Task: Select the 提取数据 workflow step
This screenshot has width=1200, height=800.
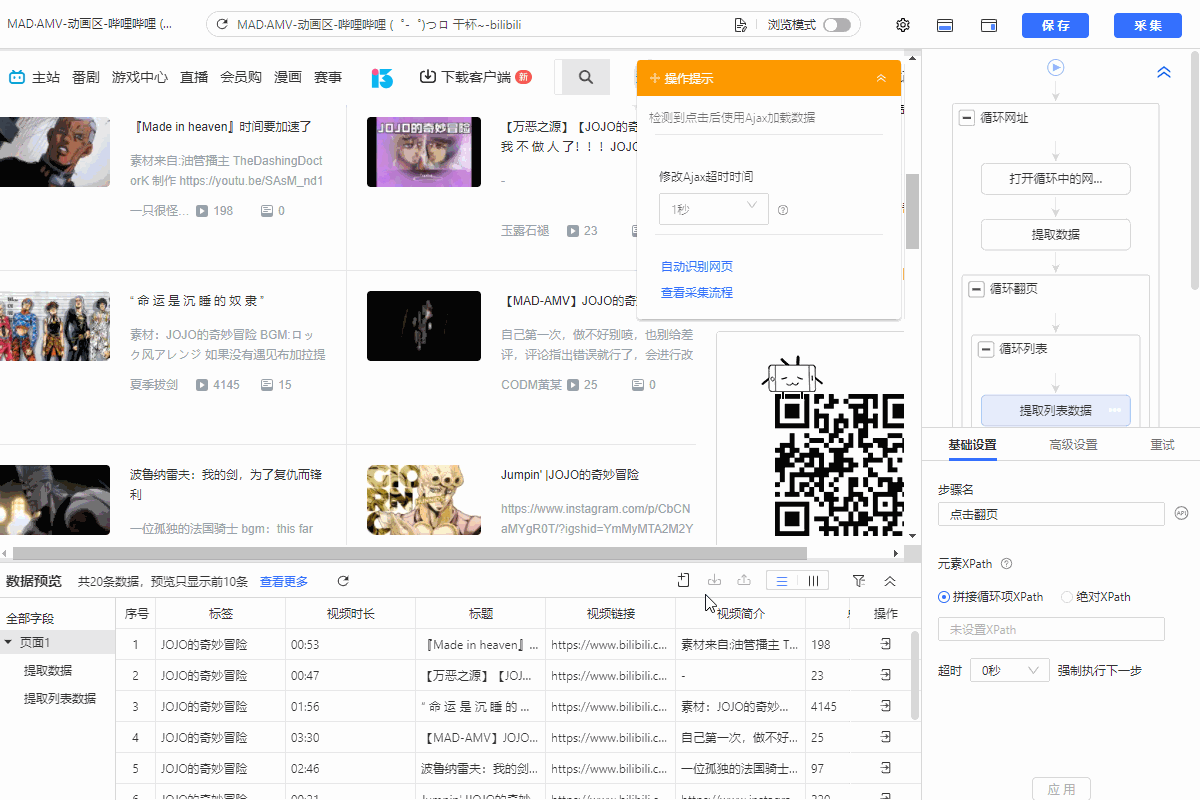Action: click(x=1056, y=235)
